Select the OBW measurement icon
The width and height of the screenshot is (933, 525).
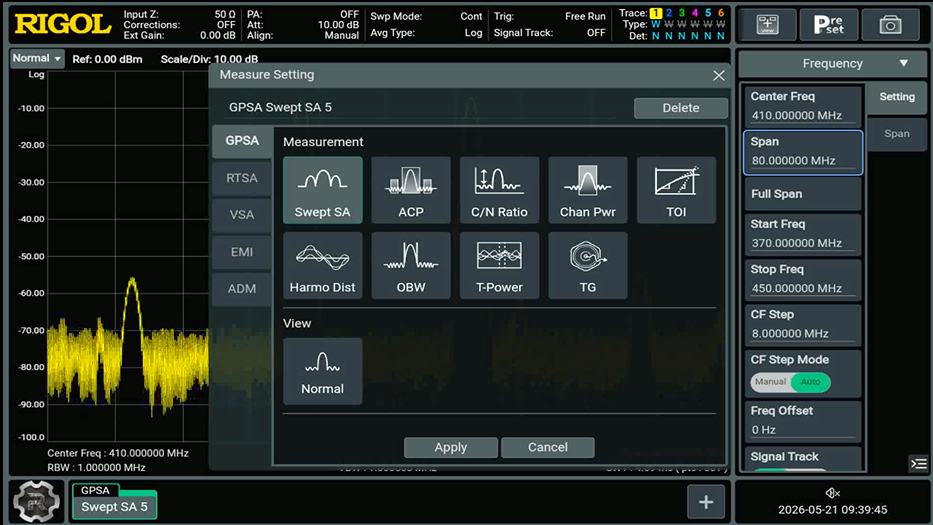coord(411,265)
